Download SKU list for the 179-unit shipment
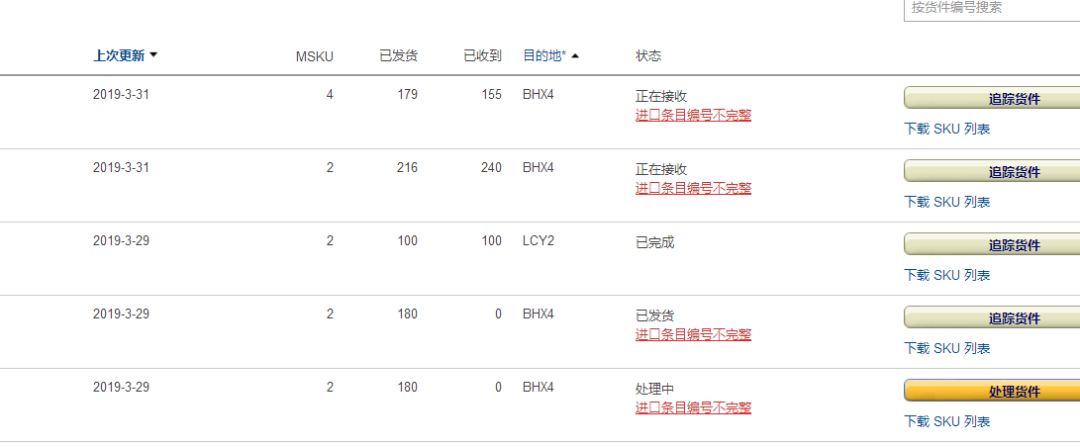Image resolution: width=1080 pixels, height=447 pixels. coord(947,129)
